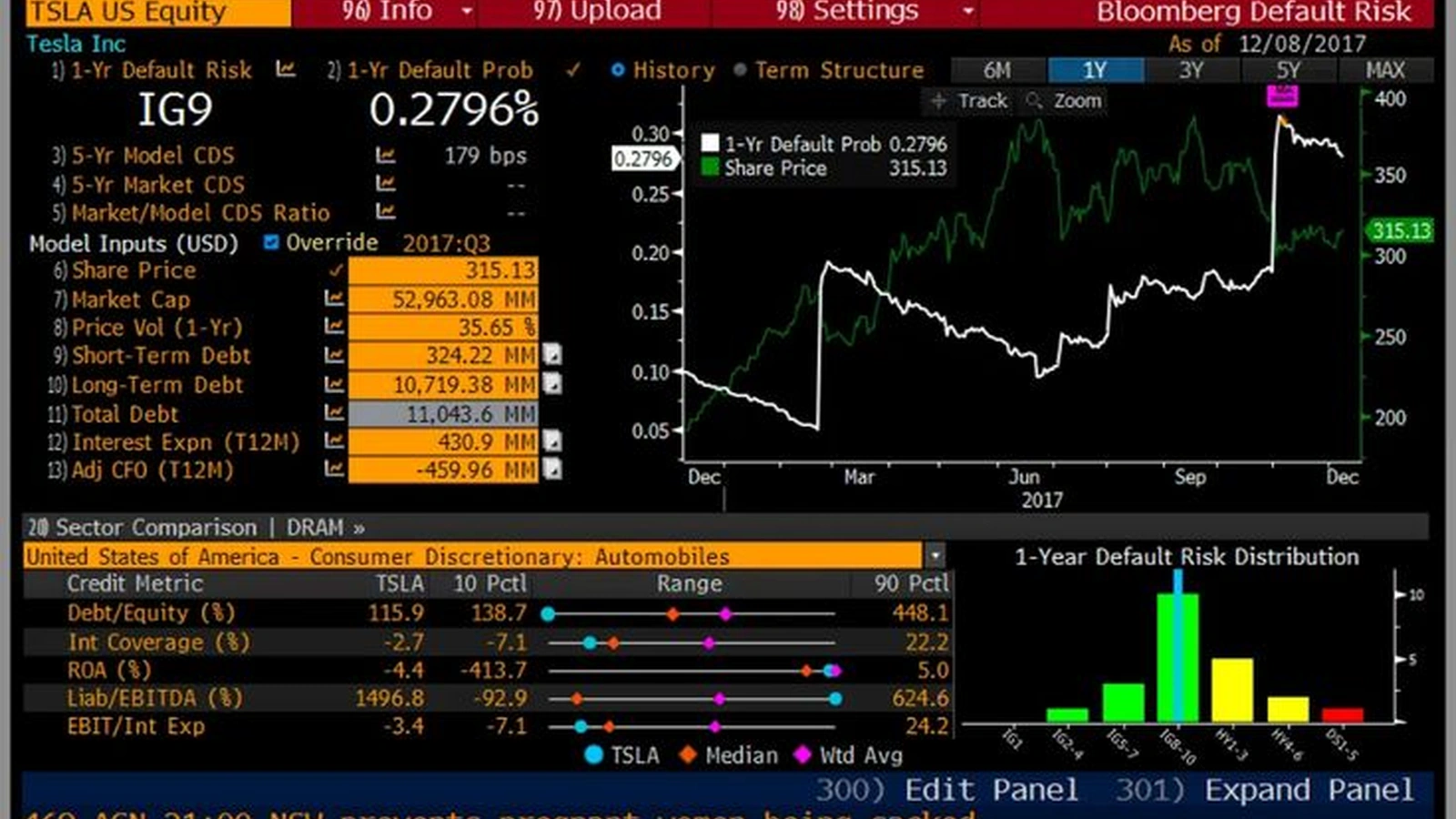Viewport: 1456px width, 819px height.
Task: Click chart icon for Price Vol (1-Yr)
Action: (334, 327)
